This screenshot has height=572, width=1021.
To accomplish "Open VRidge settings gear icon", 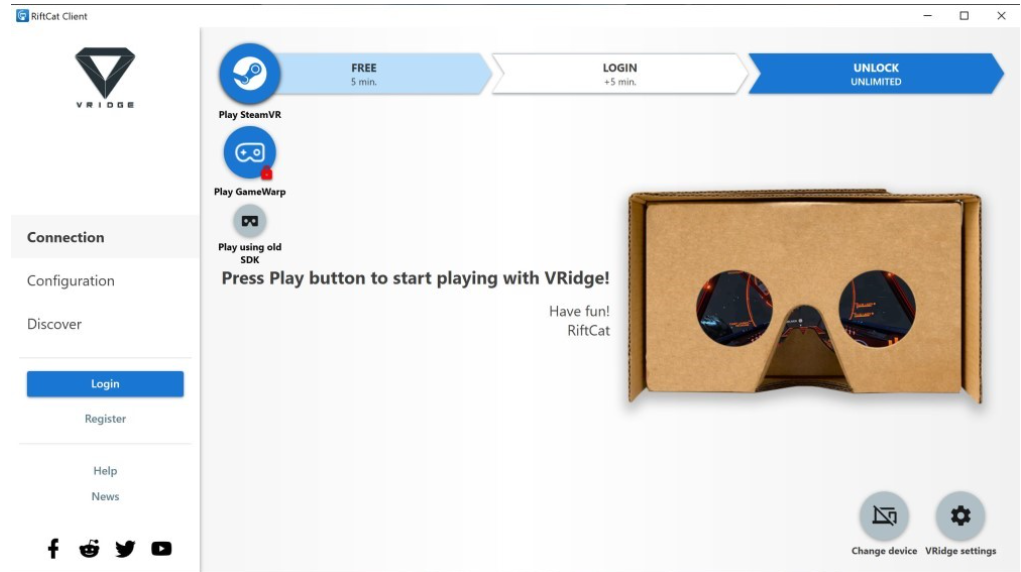I will click(960, 516).
